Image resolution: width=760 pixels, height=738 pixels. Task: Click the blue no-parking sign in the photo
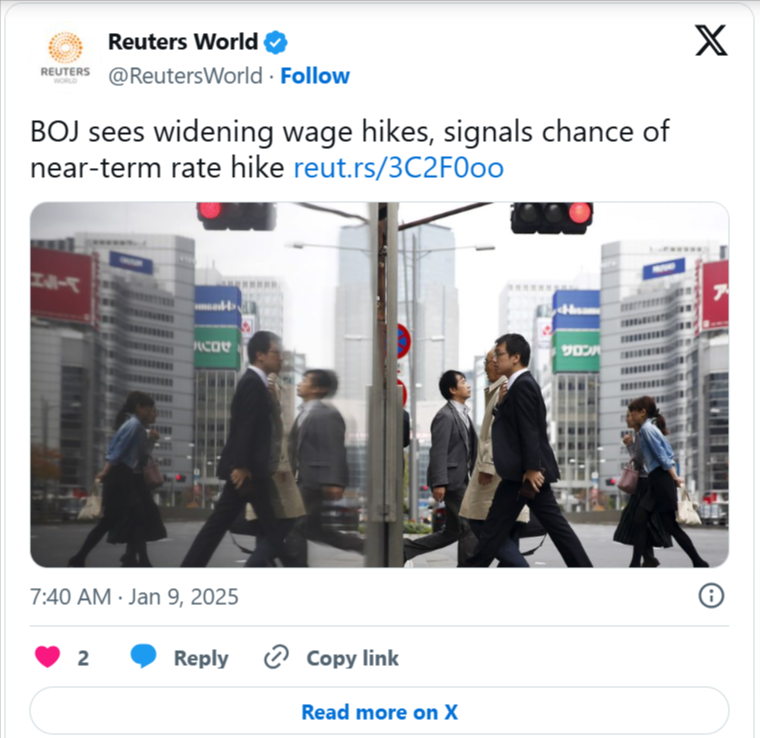coord(403,341)
